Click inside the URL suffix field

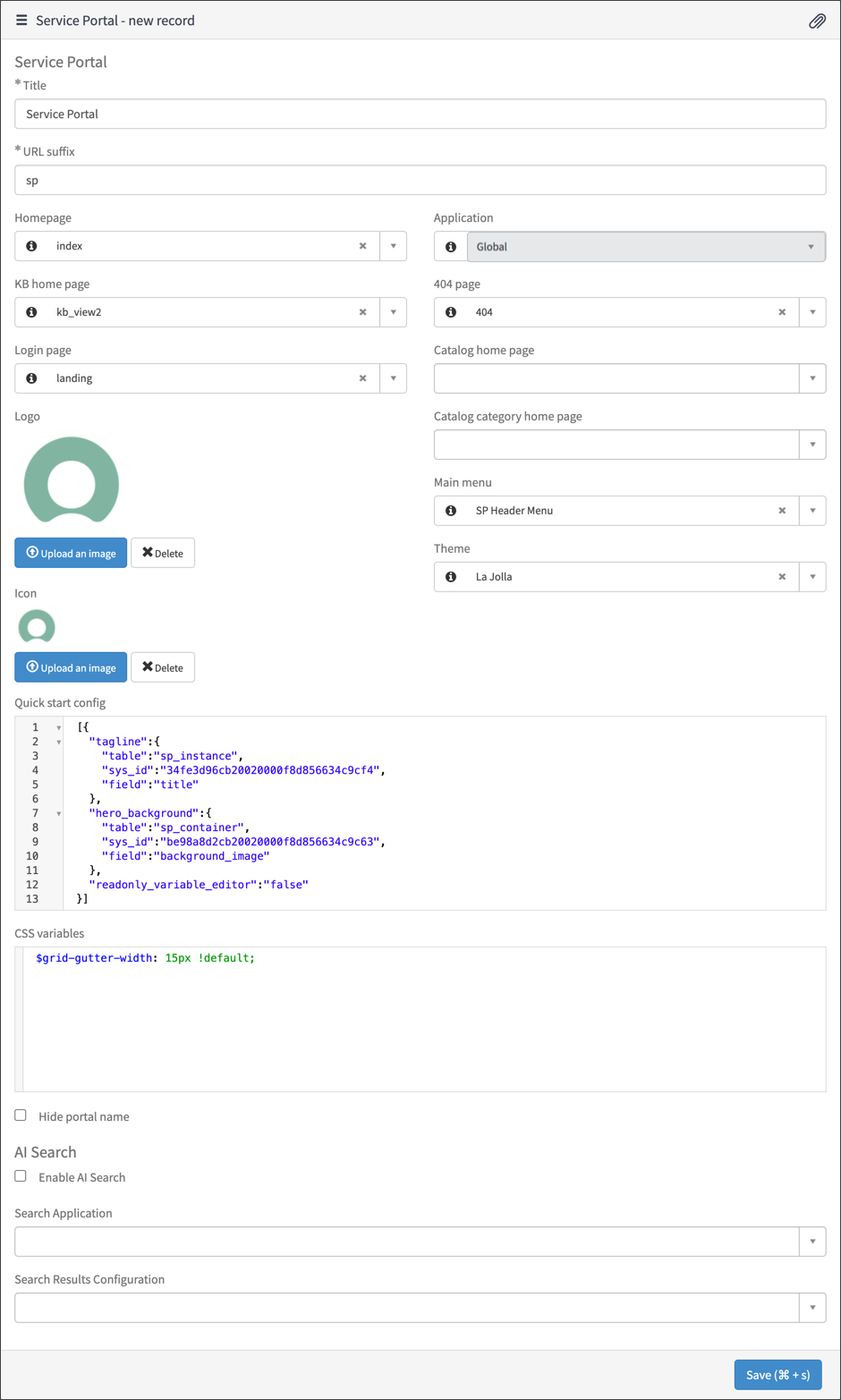pyautogui.click(x=420, y=179)
